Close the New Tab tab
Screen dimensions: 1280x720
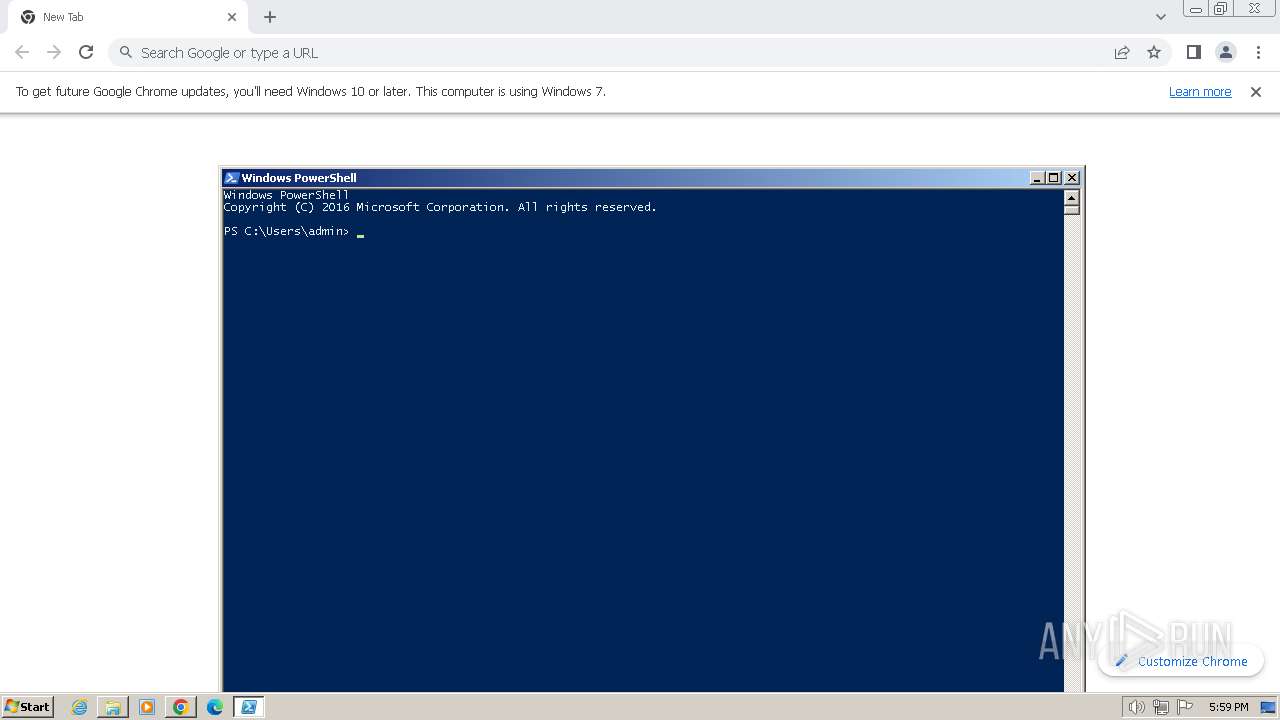click(232, 17)
